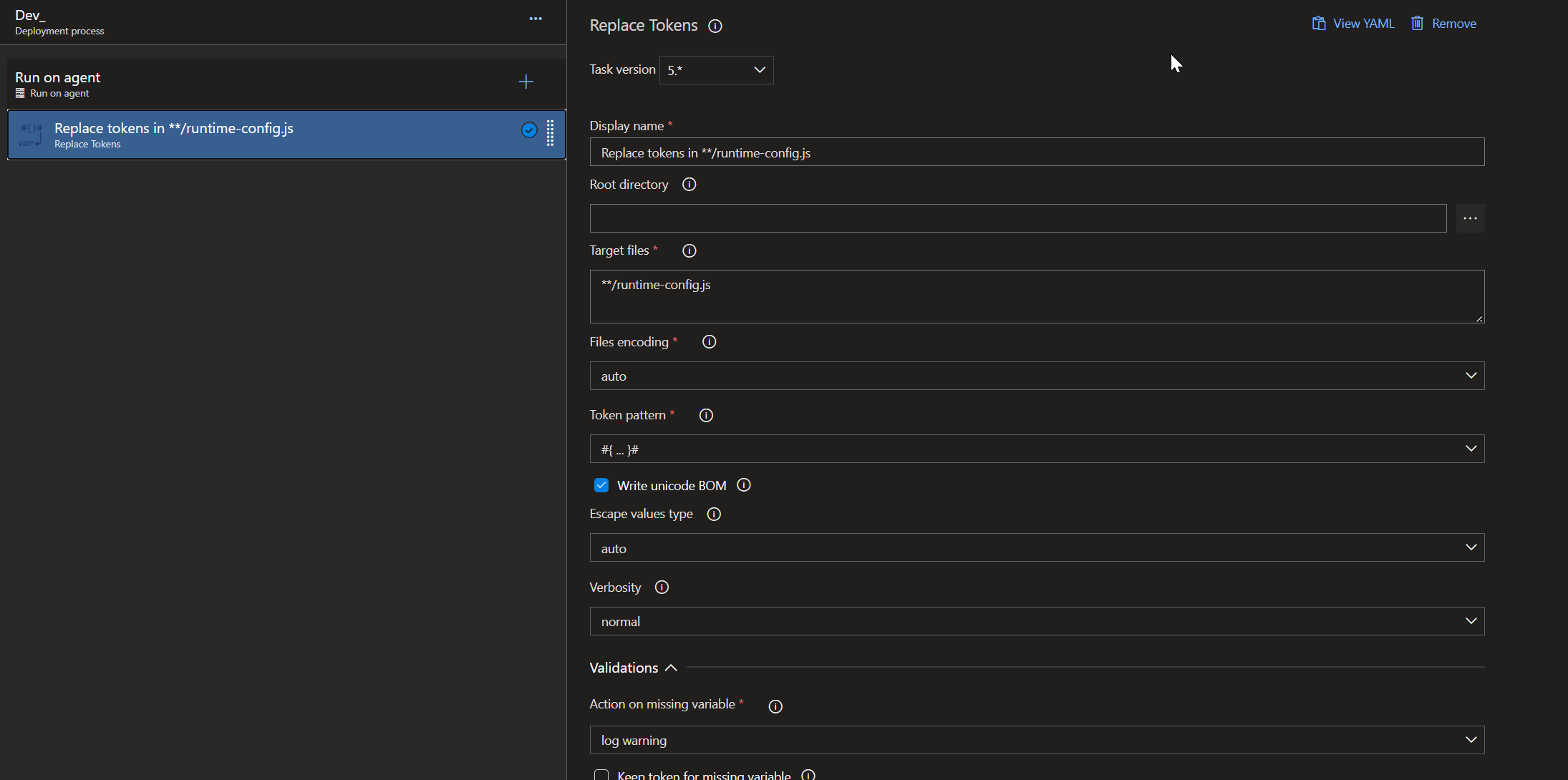This screenshot has height=780, width=1568.
Task: Uncheck Write unicode BOM checkbox
Action: point(601,486)
